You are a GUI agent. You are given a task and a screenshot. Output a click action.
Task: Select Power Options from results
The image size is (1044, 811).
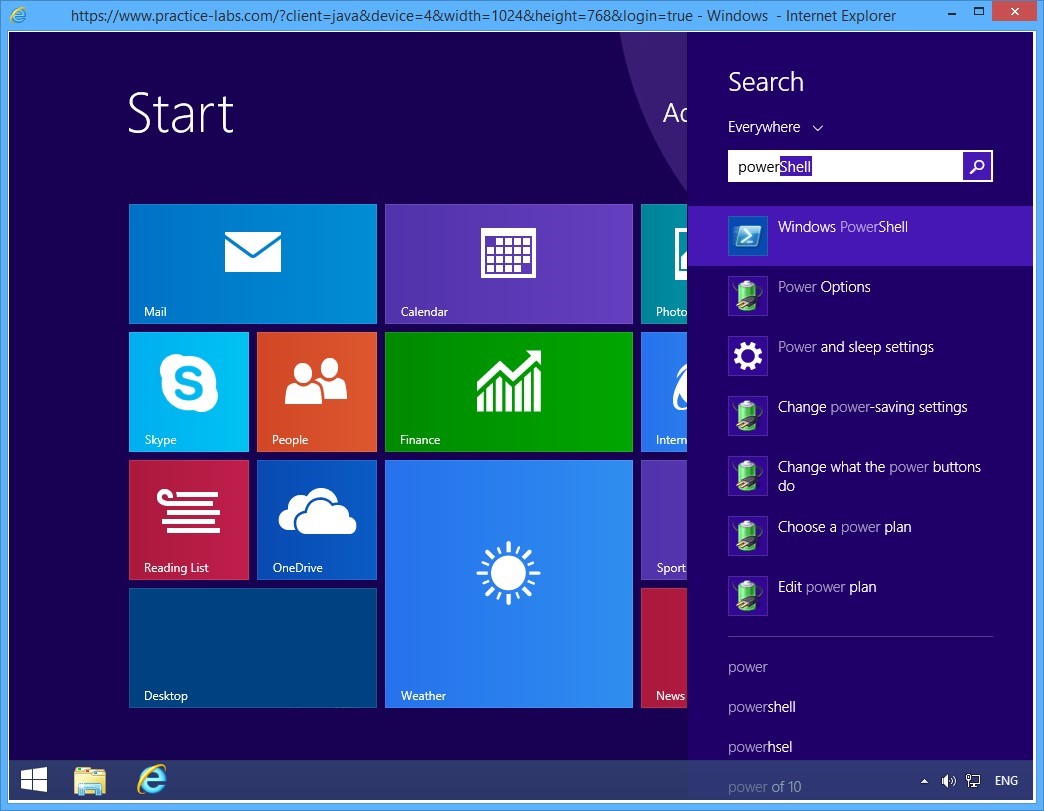pos(824,288)
